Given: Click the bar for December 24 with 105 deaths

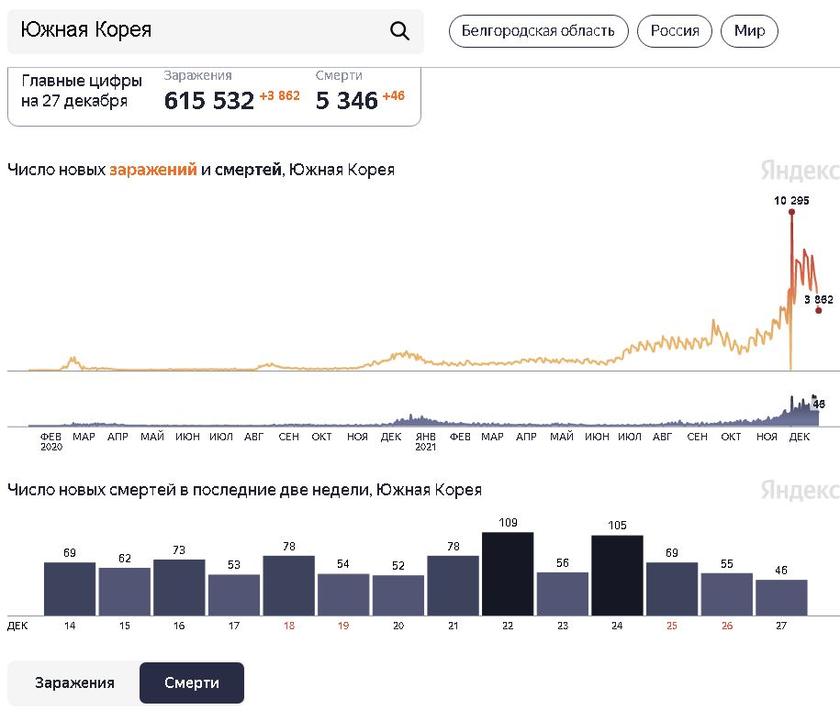Looking at the screenshot, I should tap(617, 576).
